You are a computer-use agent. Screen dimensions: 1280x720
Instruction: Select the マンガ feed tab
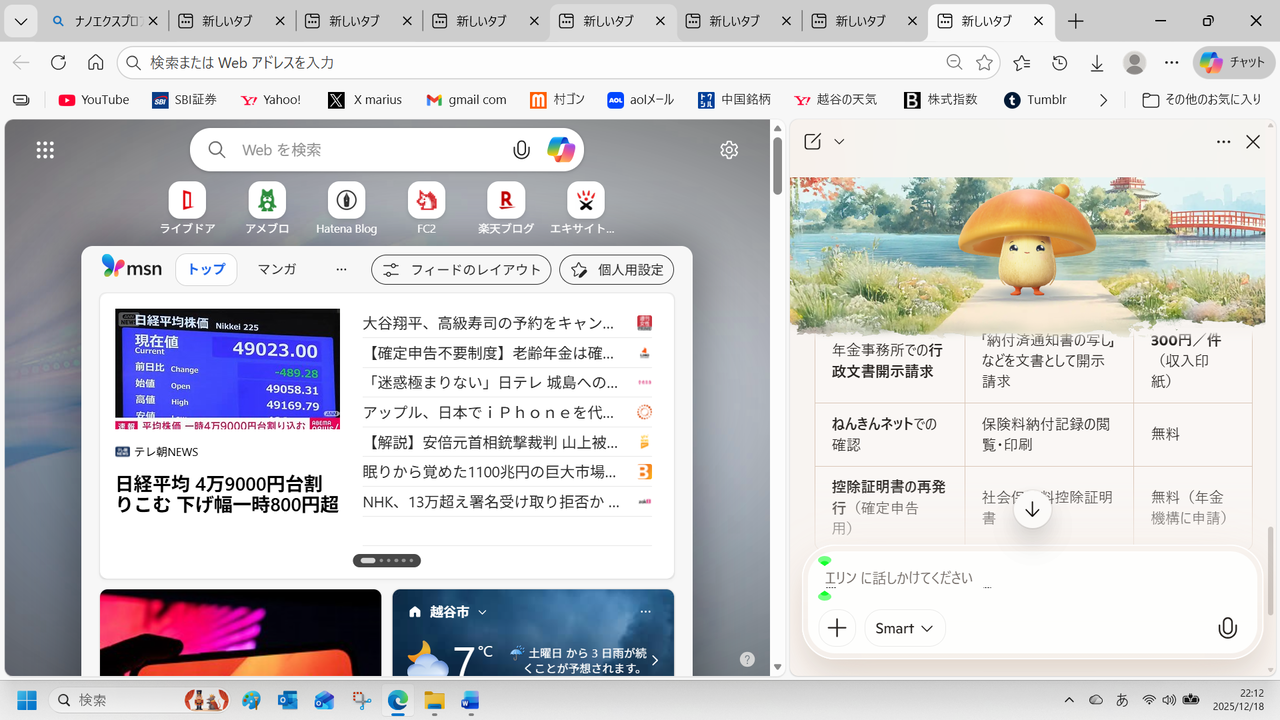(x=277, y=269)
